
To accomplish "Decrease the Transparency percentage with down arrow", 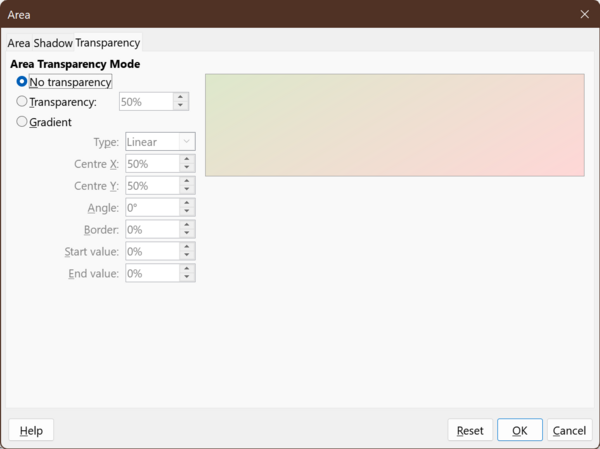I will [181, 106].
